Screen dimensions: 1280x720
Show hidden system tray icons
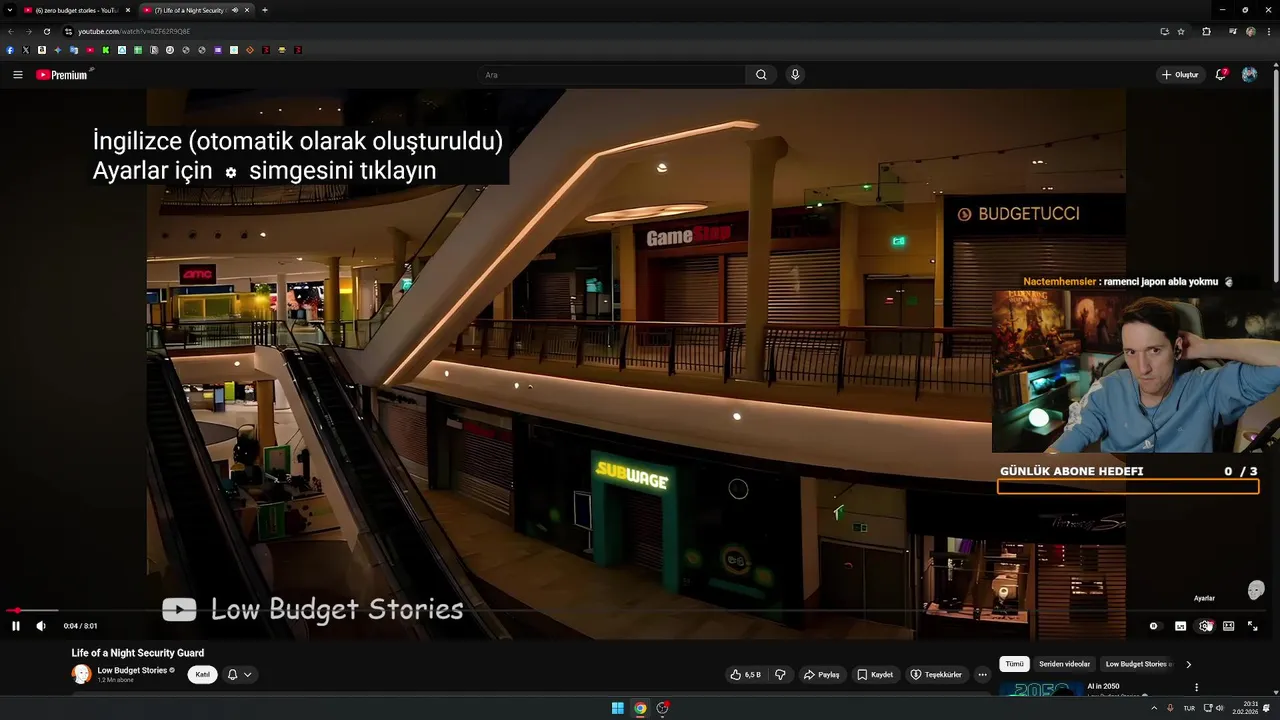click(1154, 708)
